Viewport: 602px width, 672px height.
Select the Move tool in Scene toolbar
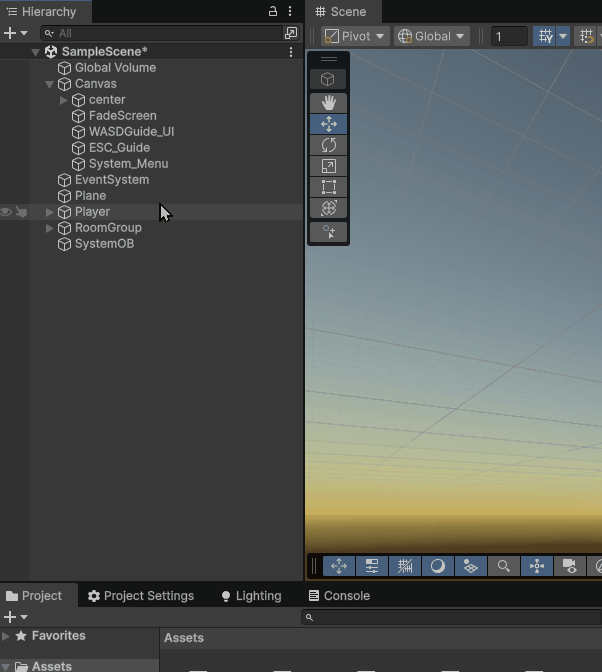[329, 124]
